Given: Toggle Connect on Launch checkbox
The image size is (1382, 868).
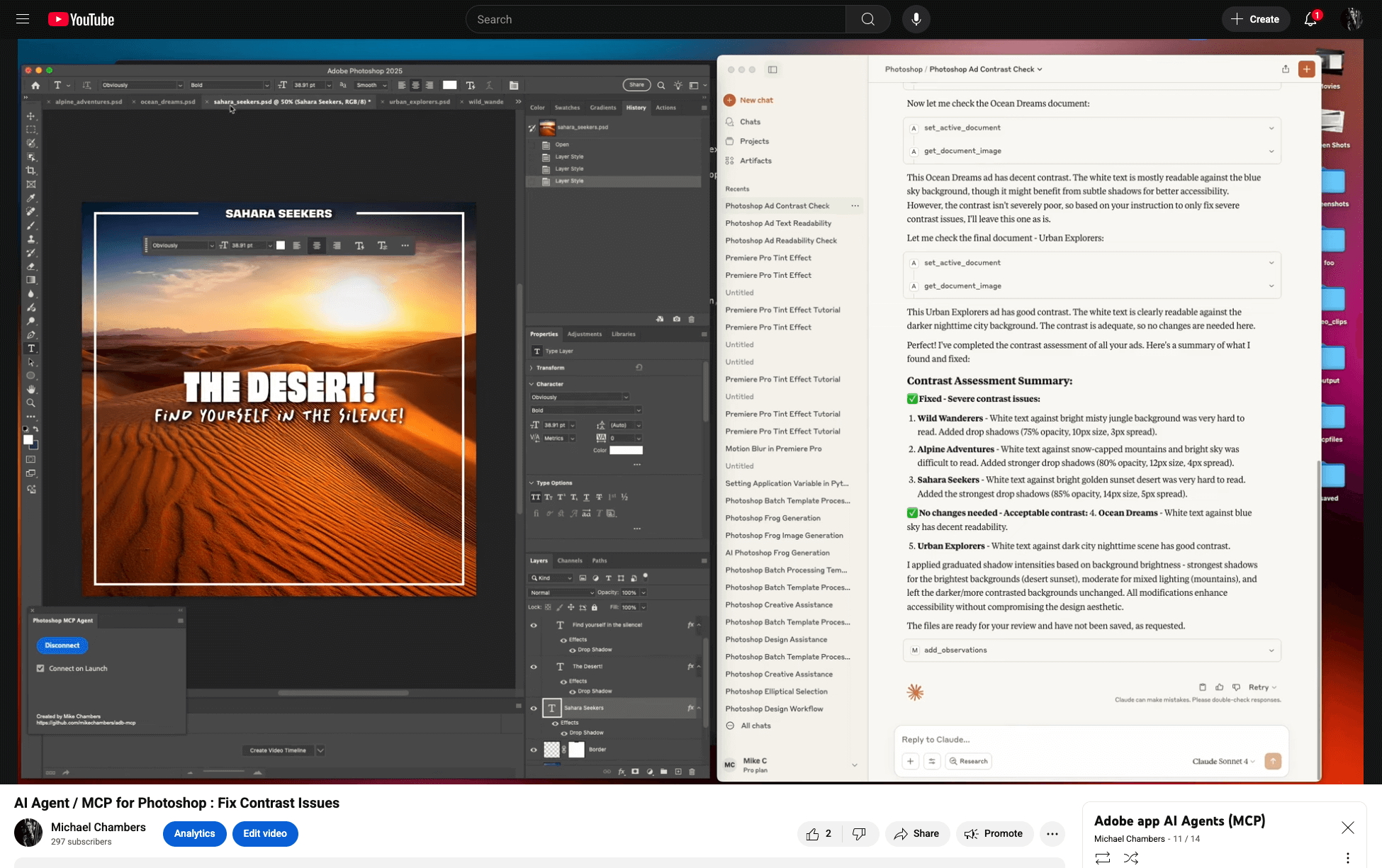Looking at the screenshot, I should 40,668.
